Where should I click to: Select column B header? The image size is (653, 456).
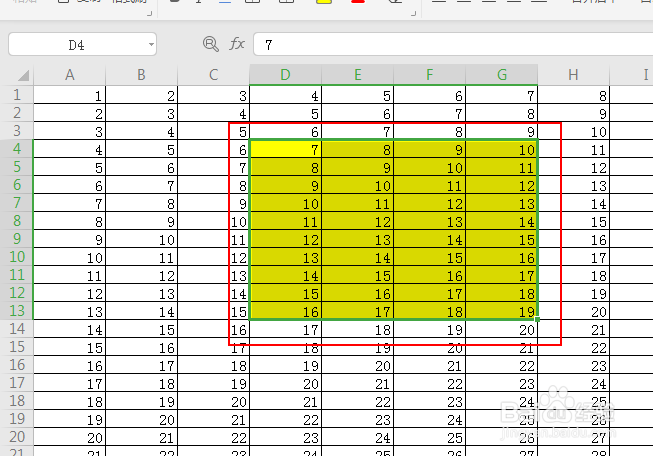coord(142,75)
